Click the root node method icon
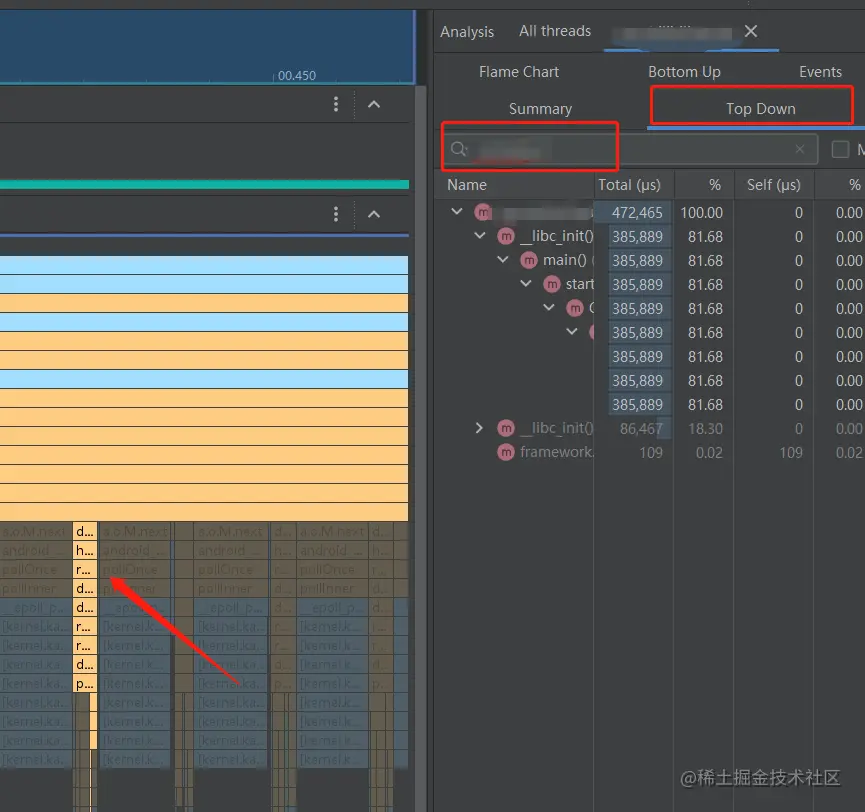865x812 pixels. pos(483,212)
